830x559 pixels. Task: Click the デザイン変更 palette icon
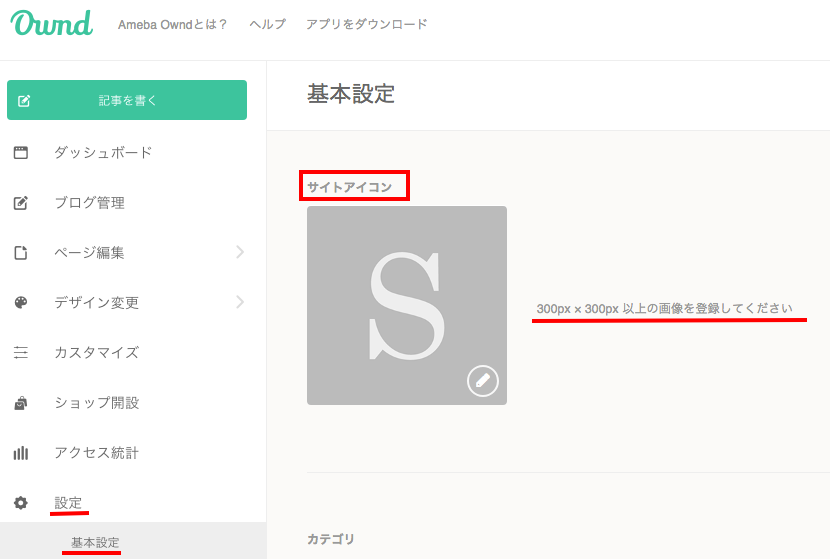[x=21, y=302]
